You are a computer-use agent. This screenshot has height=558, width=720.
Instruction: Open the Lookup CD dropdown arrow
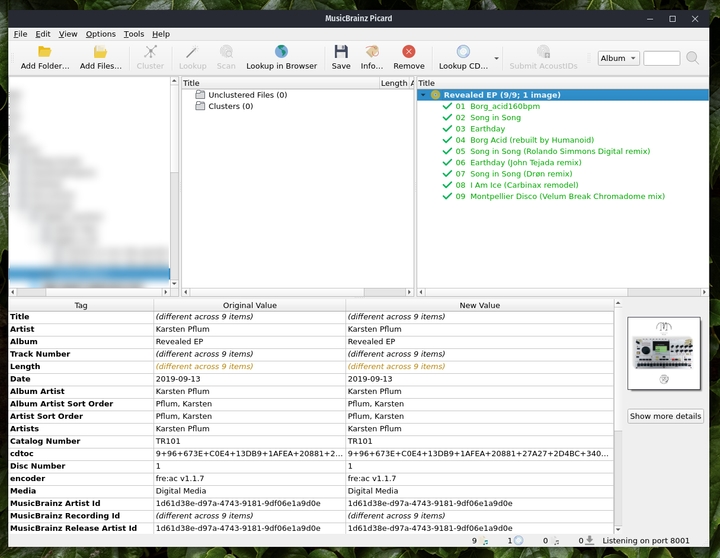pyautogui.click(x=496, y=58)
